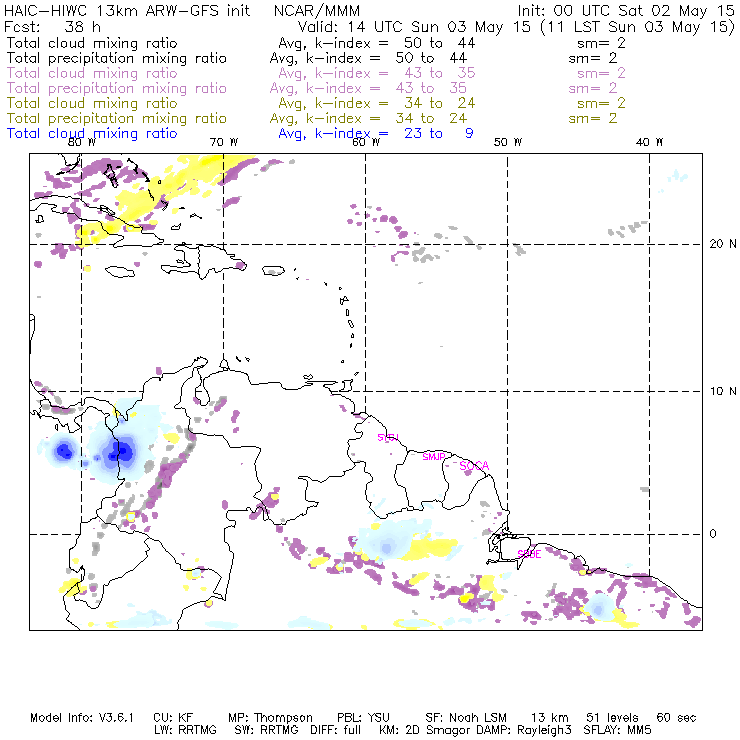Image resolution: width=740 pixels, height=740 pixels.
Task: Click the '13 km' resolution footer text
Action: (x=549, y=718)
